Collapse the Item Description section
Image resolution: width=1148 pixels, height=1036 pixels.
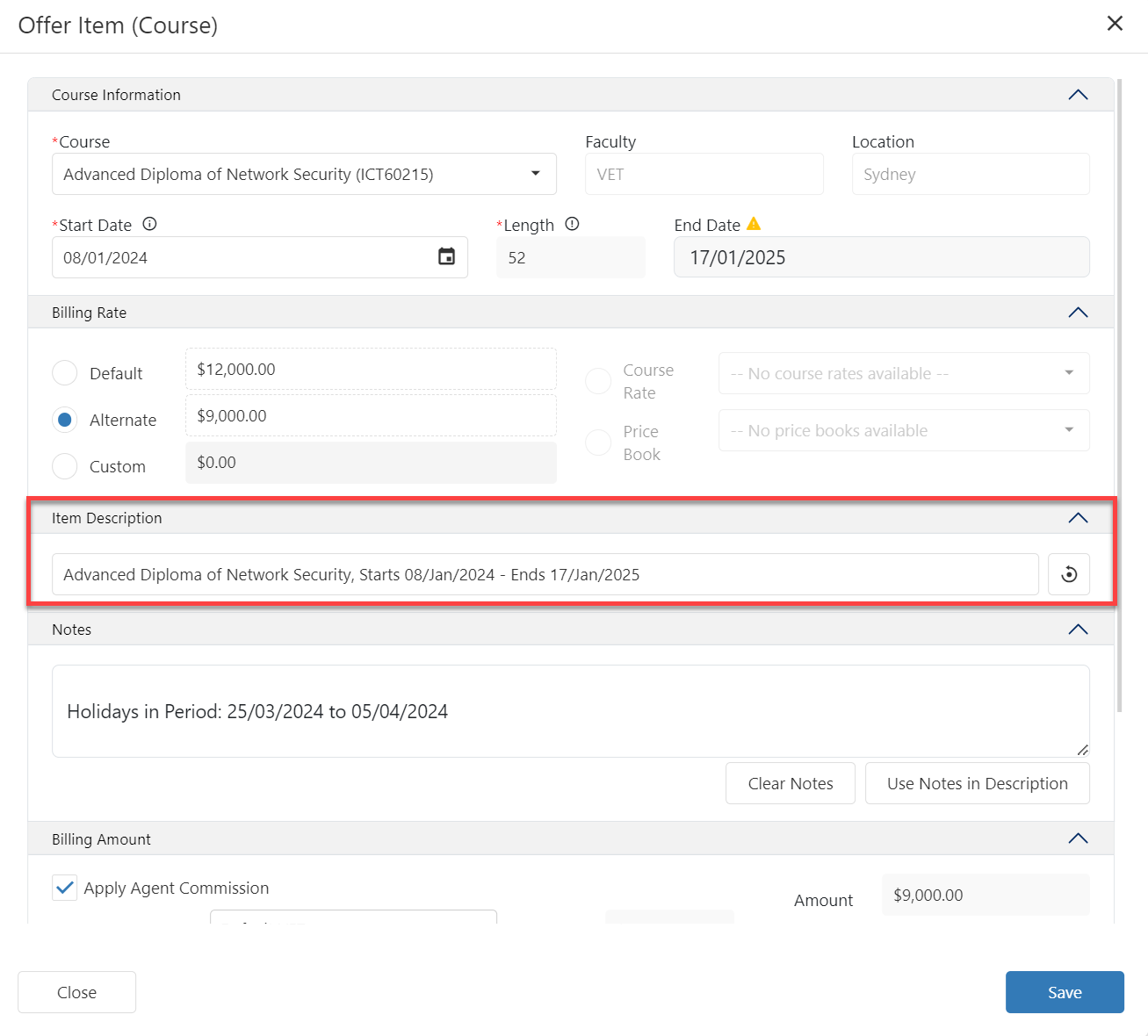coord(1078,518)
